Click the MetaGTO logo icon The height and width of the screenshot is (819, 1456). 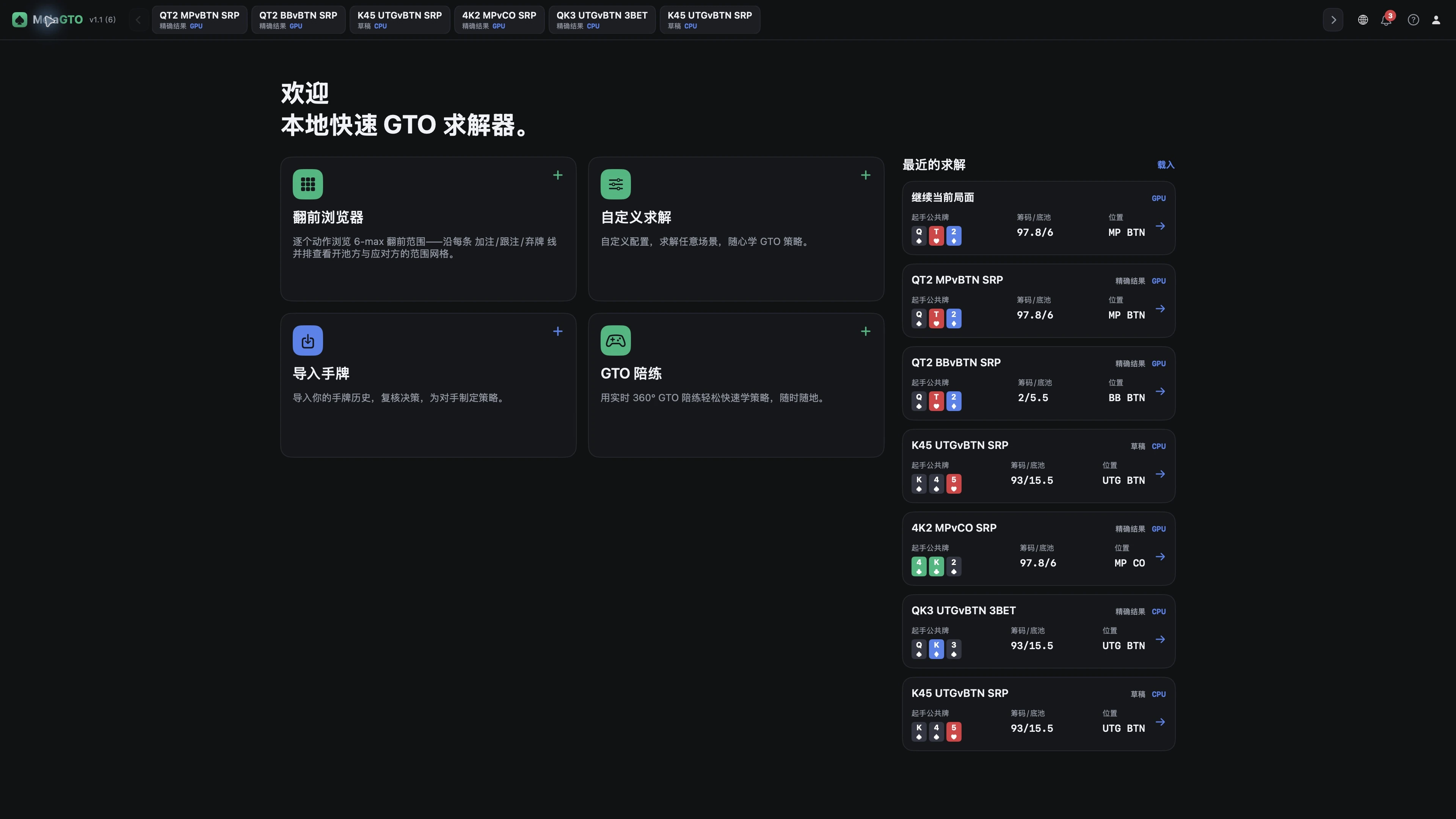pyautogui.click(x=19, y=20)
